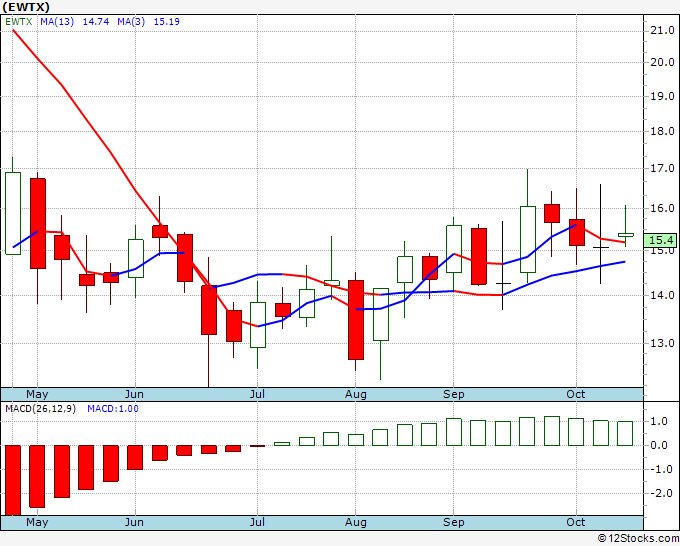Click the 16.0 price axis label
This screenshot has height=546, width=680.
(x=662, y=208)
